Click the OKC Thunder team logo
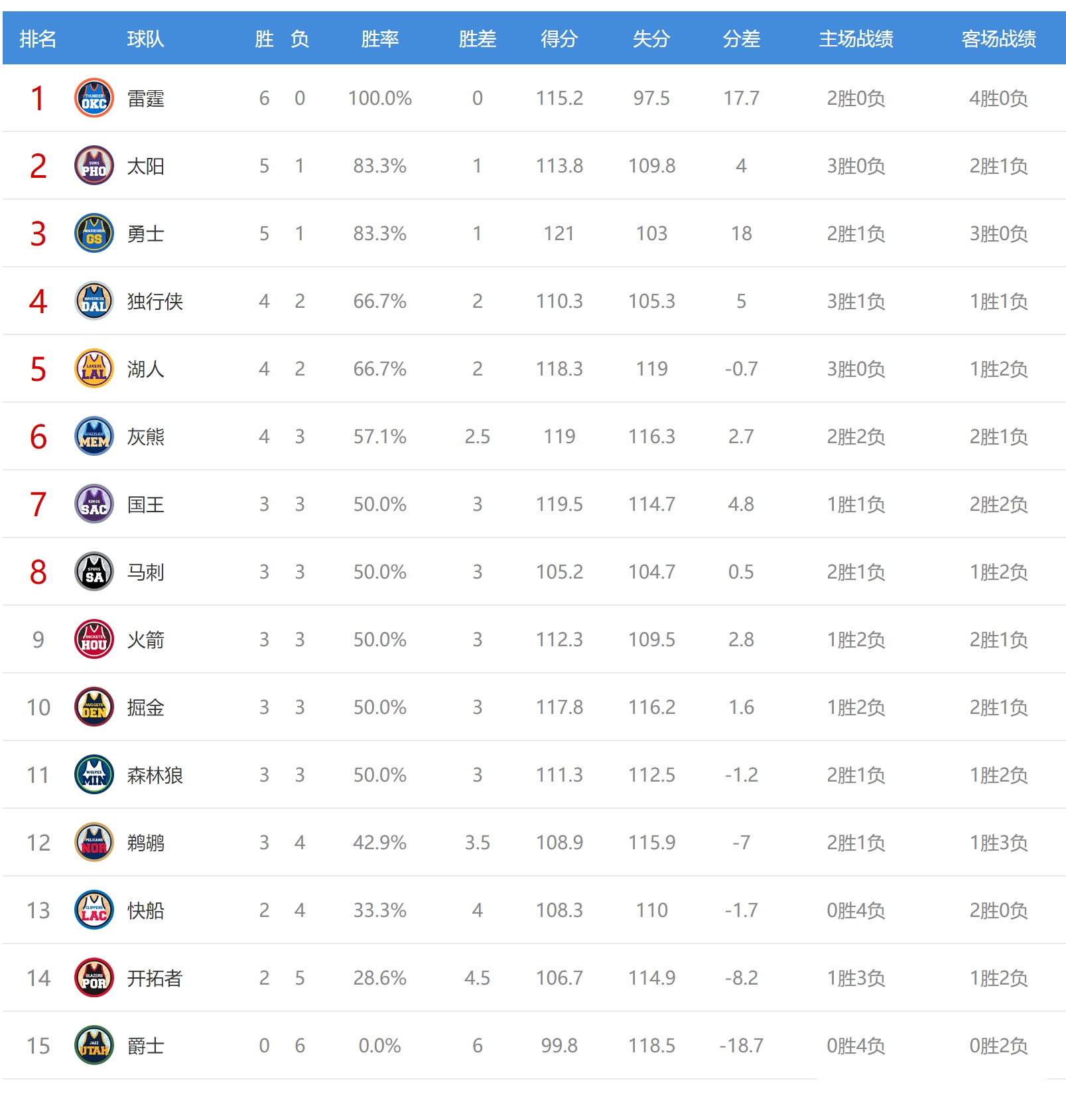 coord(94,98)
